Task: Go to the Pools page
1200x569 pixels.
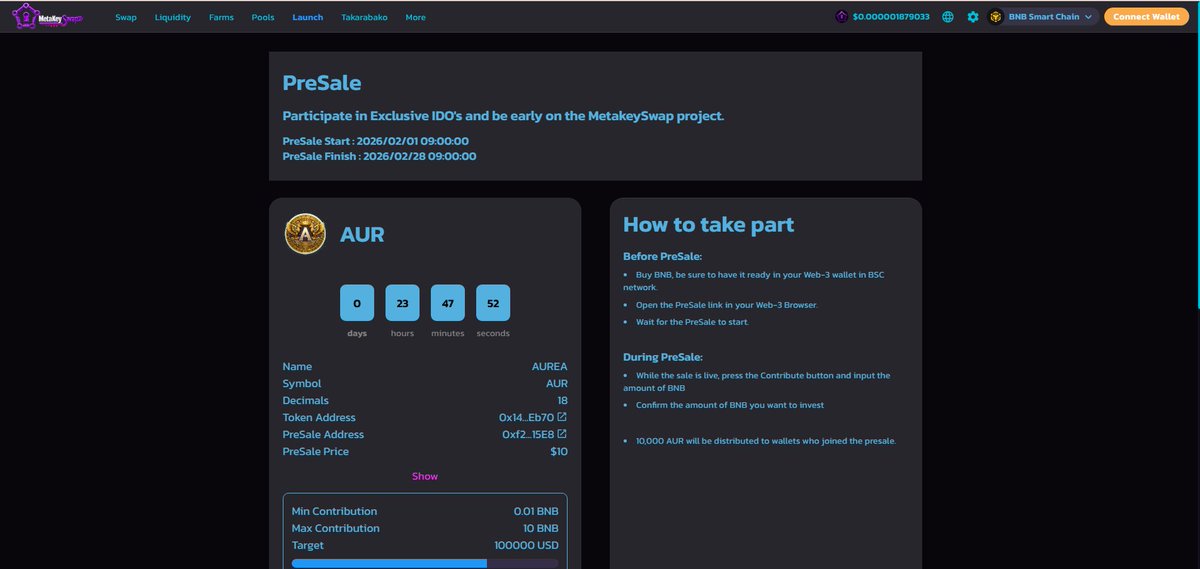Action: click(263, 17)
